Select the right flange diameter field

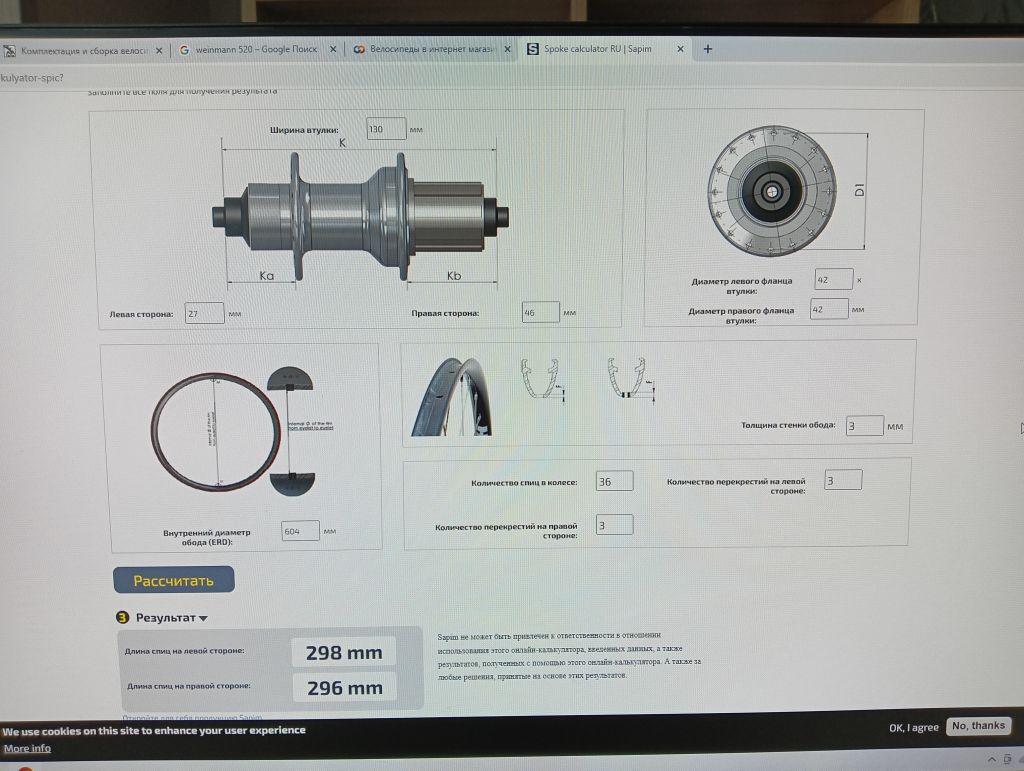point(829,310)
